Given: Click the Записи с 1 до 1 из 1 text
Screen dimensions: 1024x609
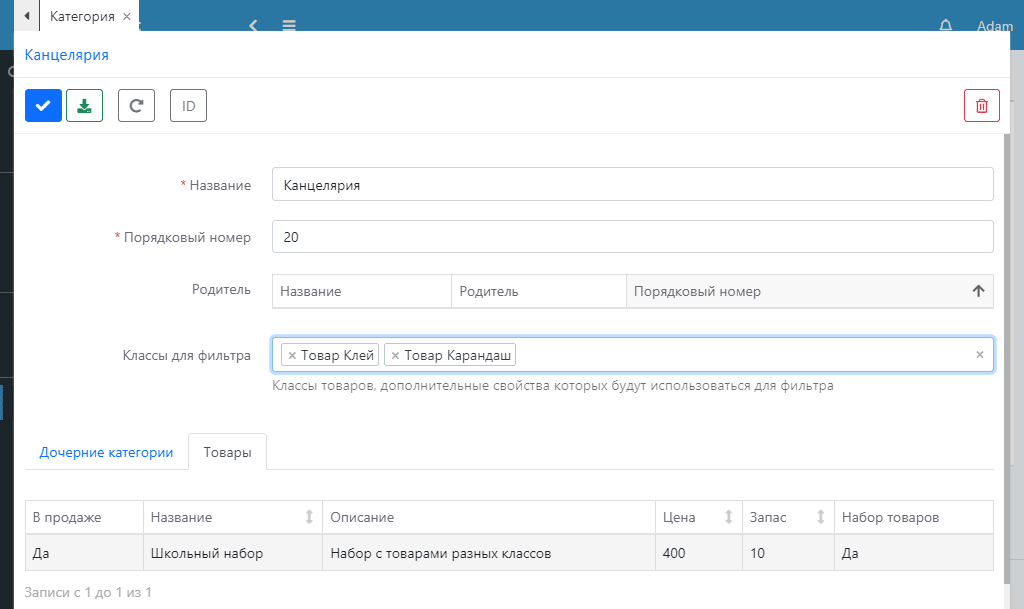Looking at the screenshot, I should (88, 592).
